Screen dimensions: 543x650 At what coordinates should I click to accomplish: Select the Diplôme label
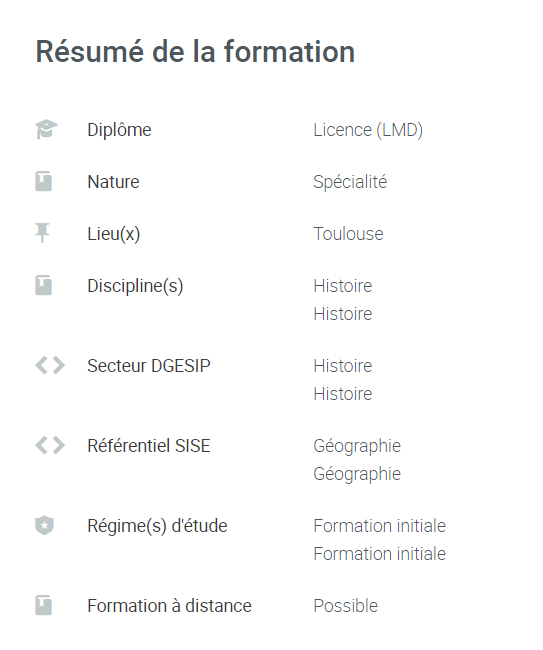(x=119, y=130)
